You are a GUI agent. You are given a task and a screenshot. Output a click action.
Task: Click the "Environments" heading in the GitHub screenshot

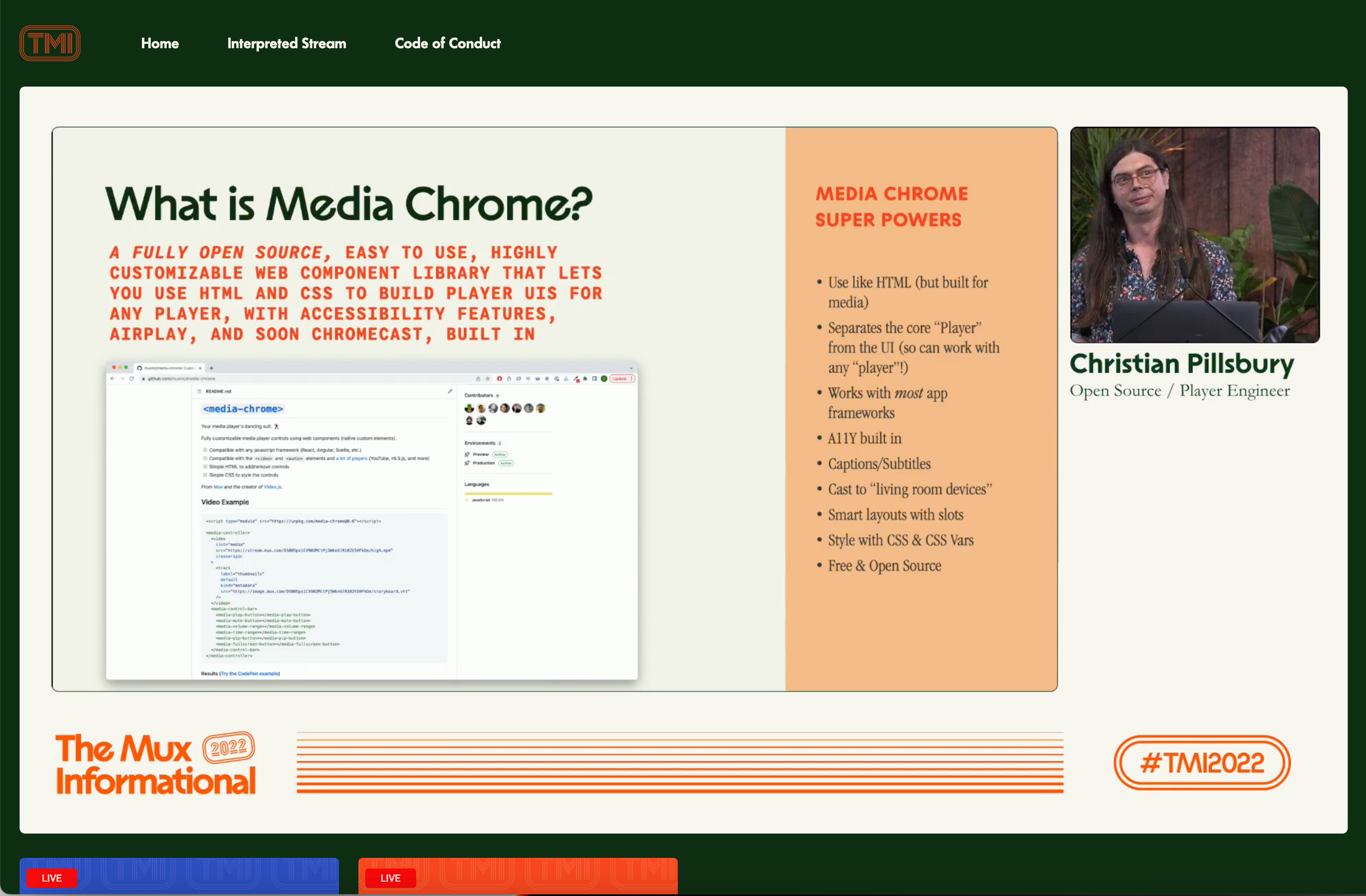tap(480, 443)
